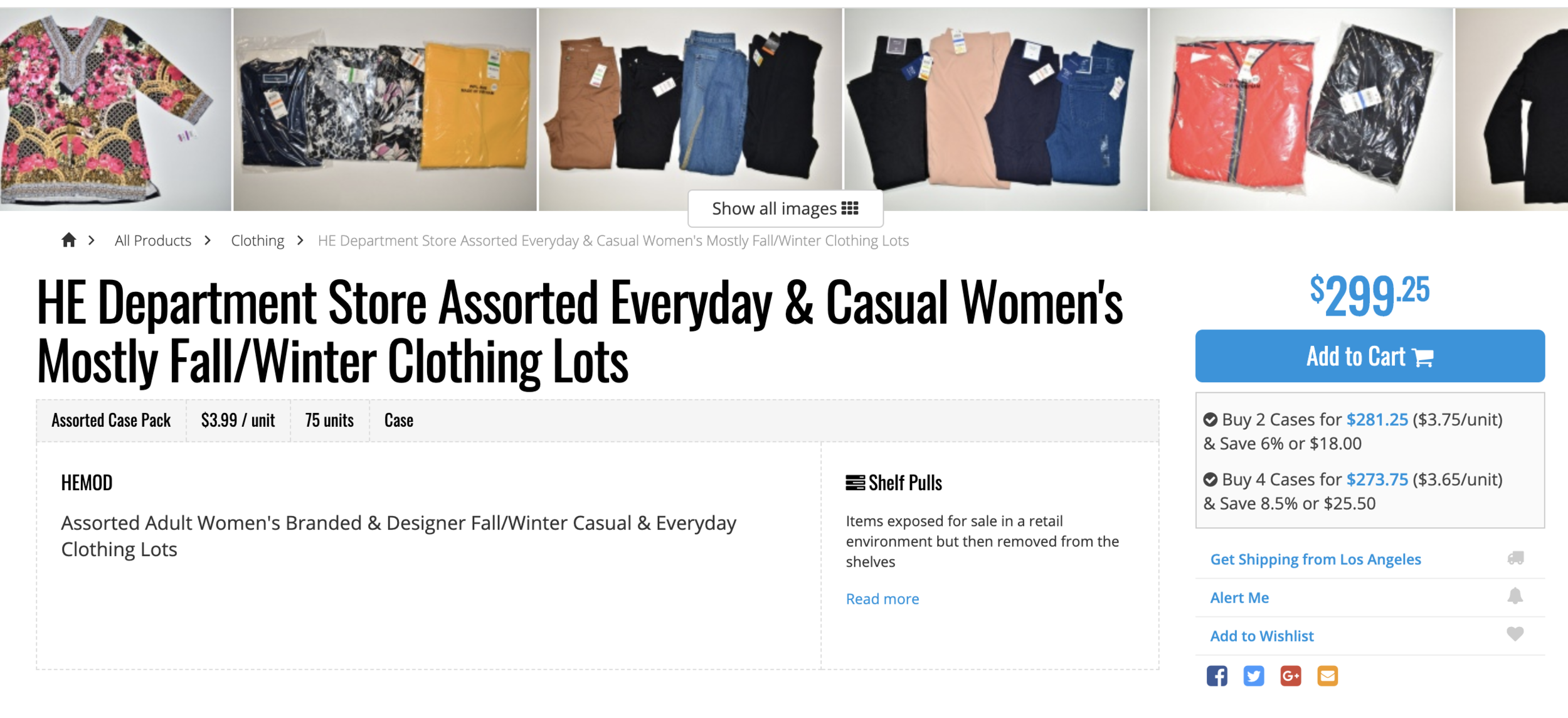The width and height of the screenshot is (1568, 718).
Task: Click Add to Wishlist link
Action: tap(1262, 636)
